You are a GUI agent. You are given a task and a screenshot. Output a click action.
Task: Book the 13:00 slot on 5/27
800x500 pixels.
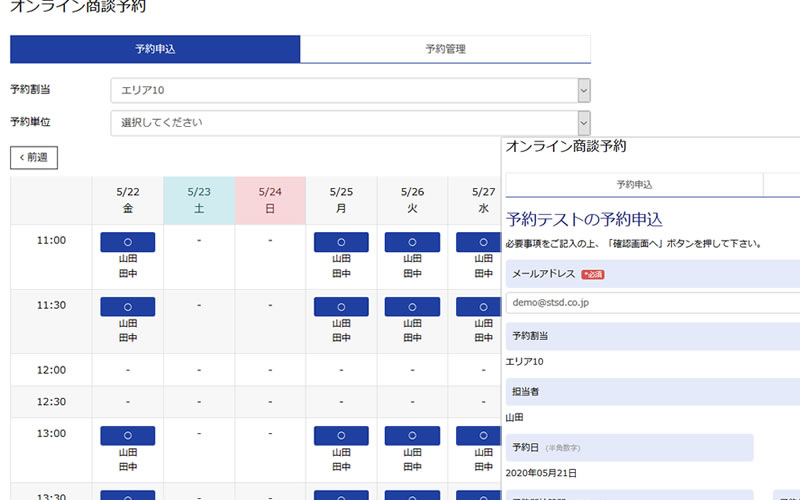pos(479,436)
